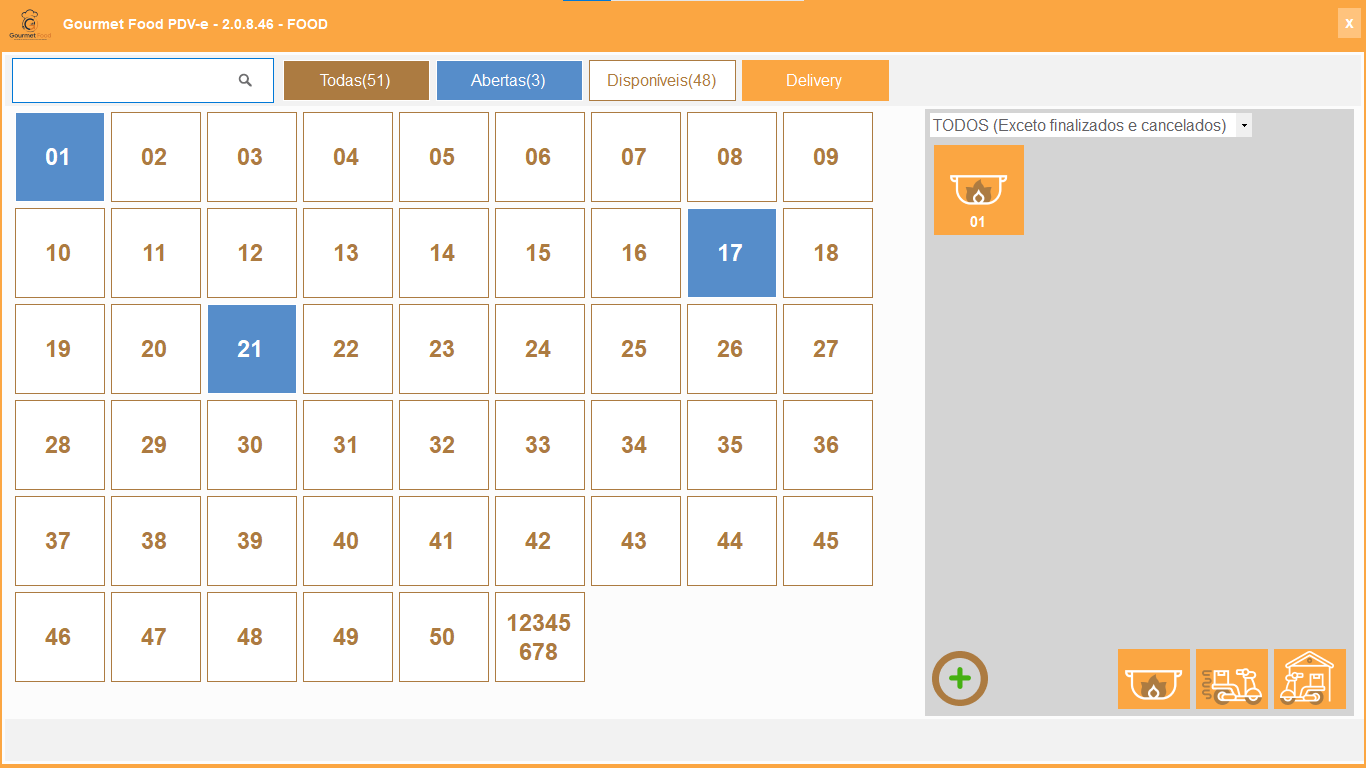
Task: Select table 50
Action: [444, 637]
